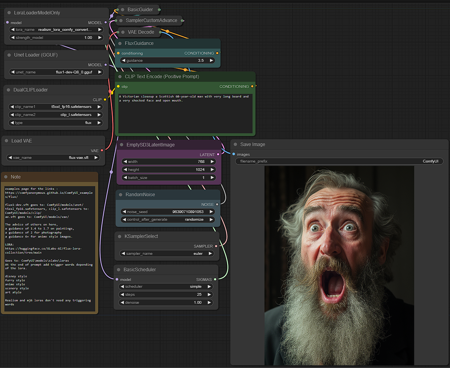Click the CONDITIONING output socket on FluxGuidance
Image resolution: width=450 pixels, height=368 pixels.
point(217,53)
